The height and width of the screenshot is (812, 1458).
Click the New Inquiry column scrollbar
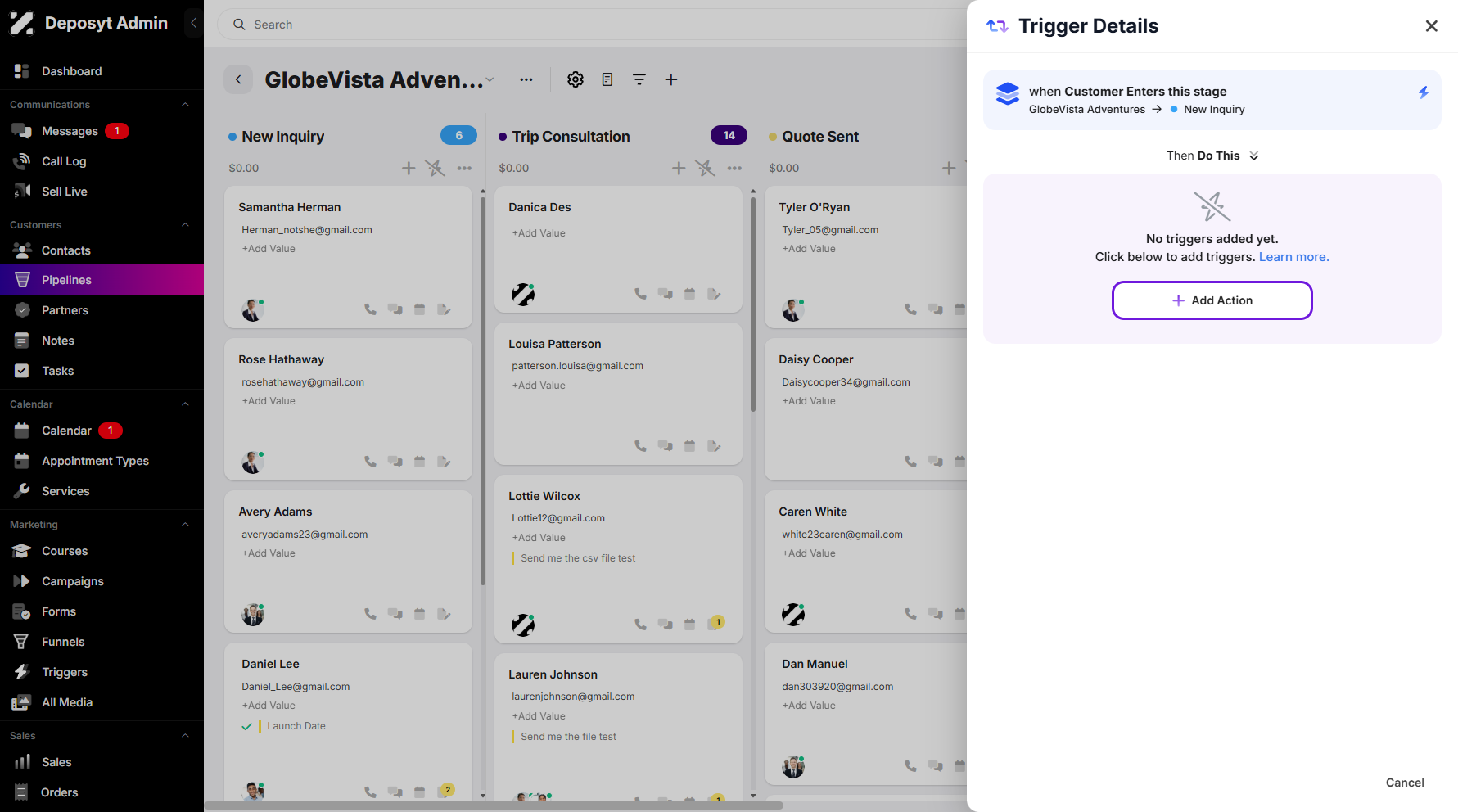coord(483,390)
